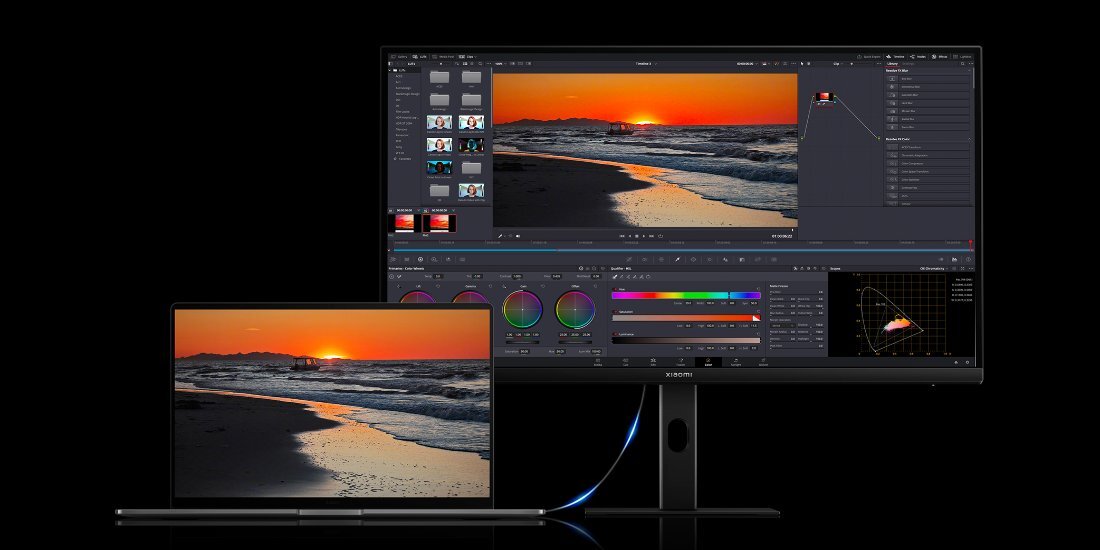Toggle the Nodes panel button
Screen dimensions: 1100x550
[918, 57]
